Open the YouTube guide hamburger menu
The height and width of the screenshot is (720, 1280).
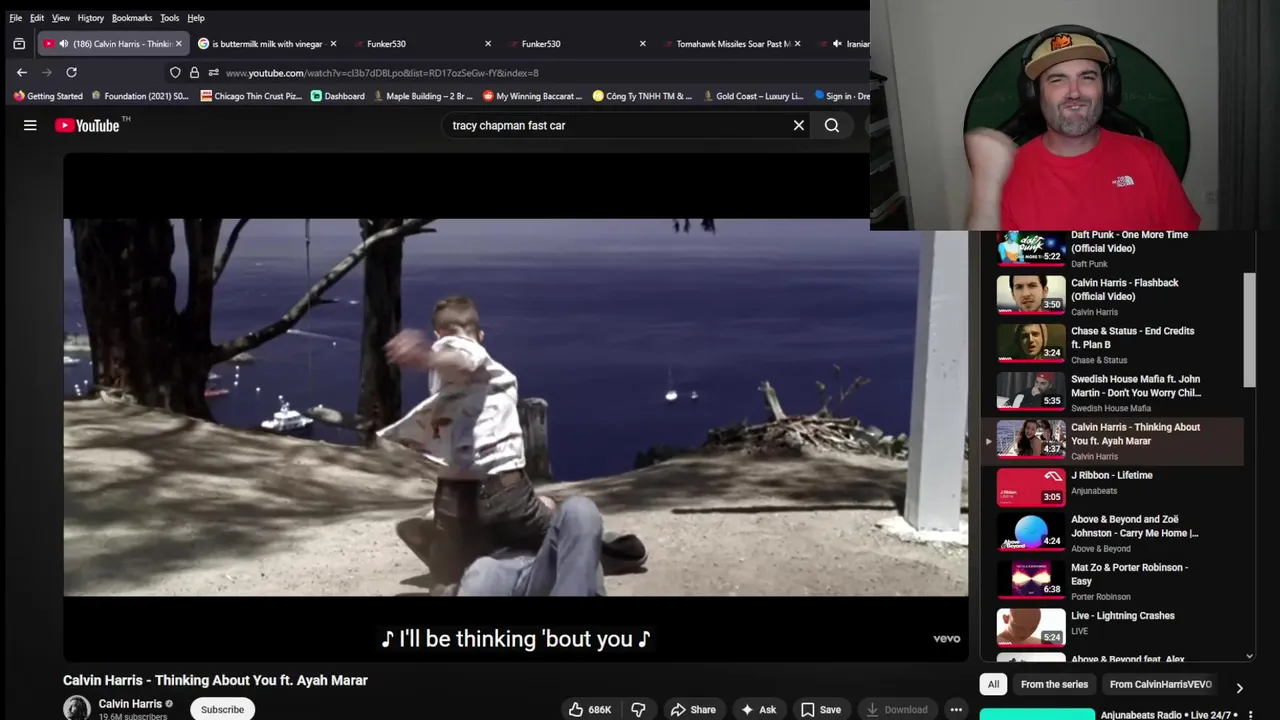(x=30, y=125)
